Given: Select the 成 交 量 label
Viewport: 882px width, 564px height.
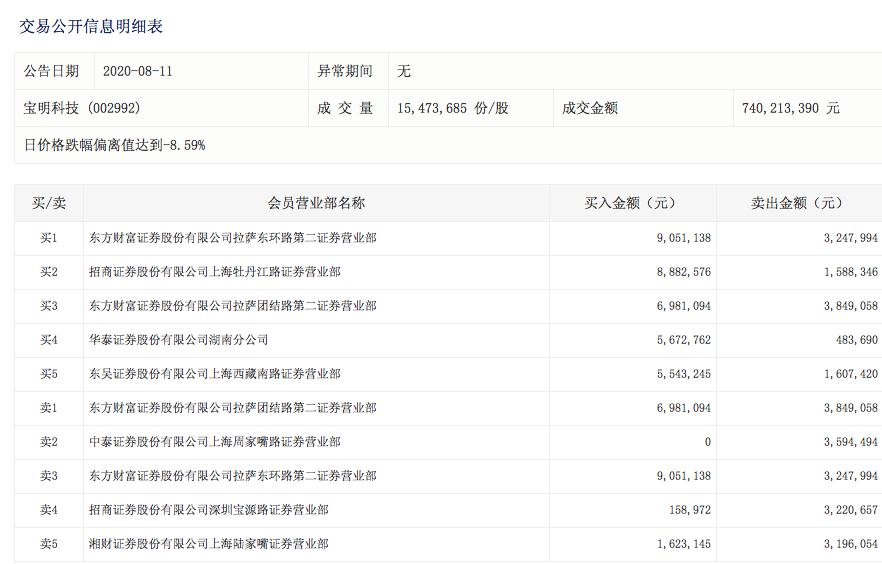Looking at the screenshot, I should point(345,108).
